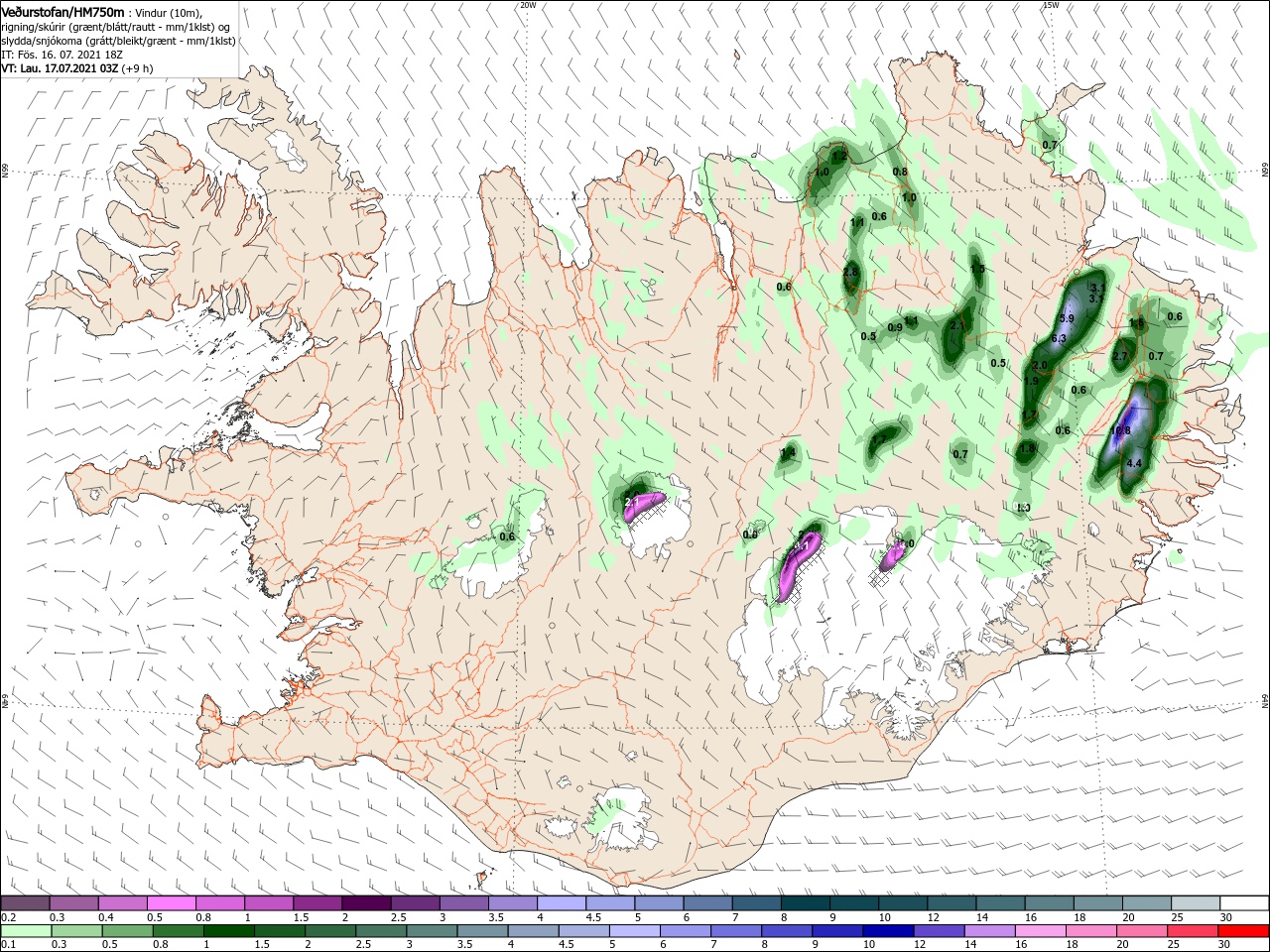Click the 15W longitude label at top
The width and height of the screenshot is (1270, 952).
[x=1051, y=5]
